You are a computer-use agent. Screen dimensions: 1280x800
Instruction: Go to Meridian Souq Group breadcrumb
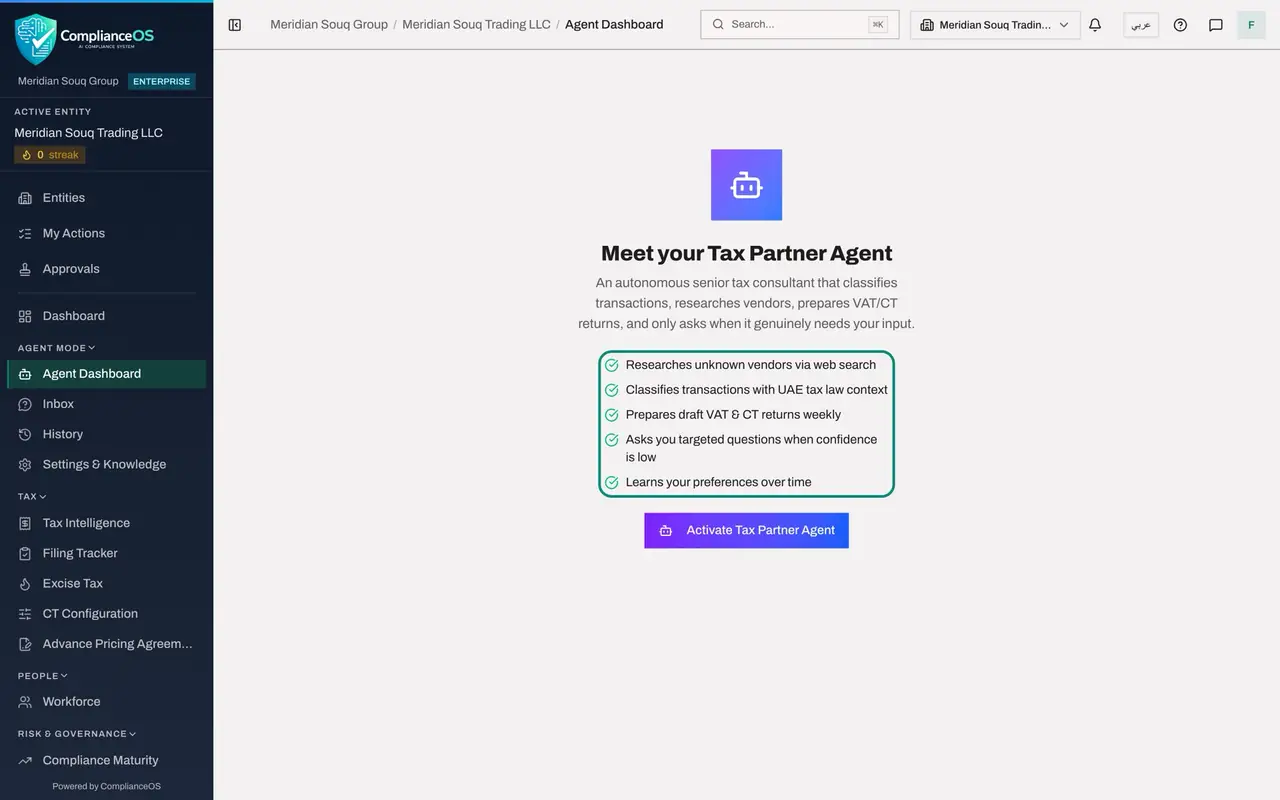(329, 24)
